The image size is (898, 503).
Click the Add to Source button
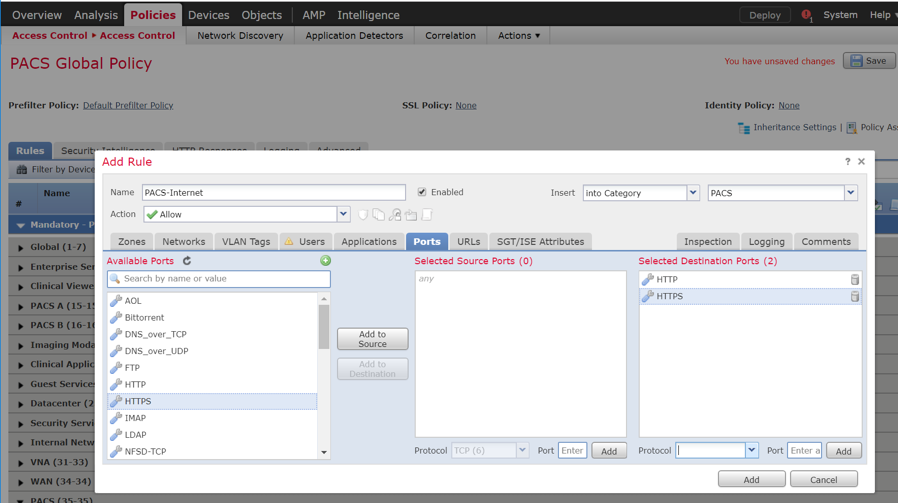[372, 339]
